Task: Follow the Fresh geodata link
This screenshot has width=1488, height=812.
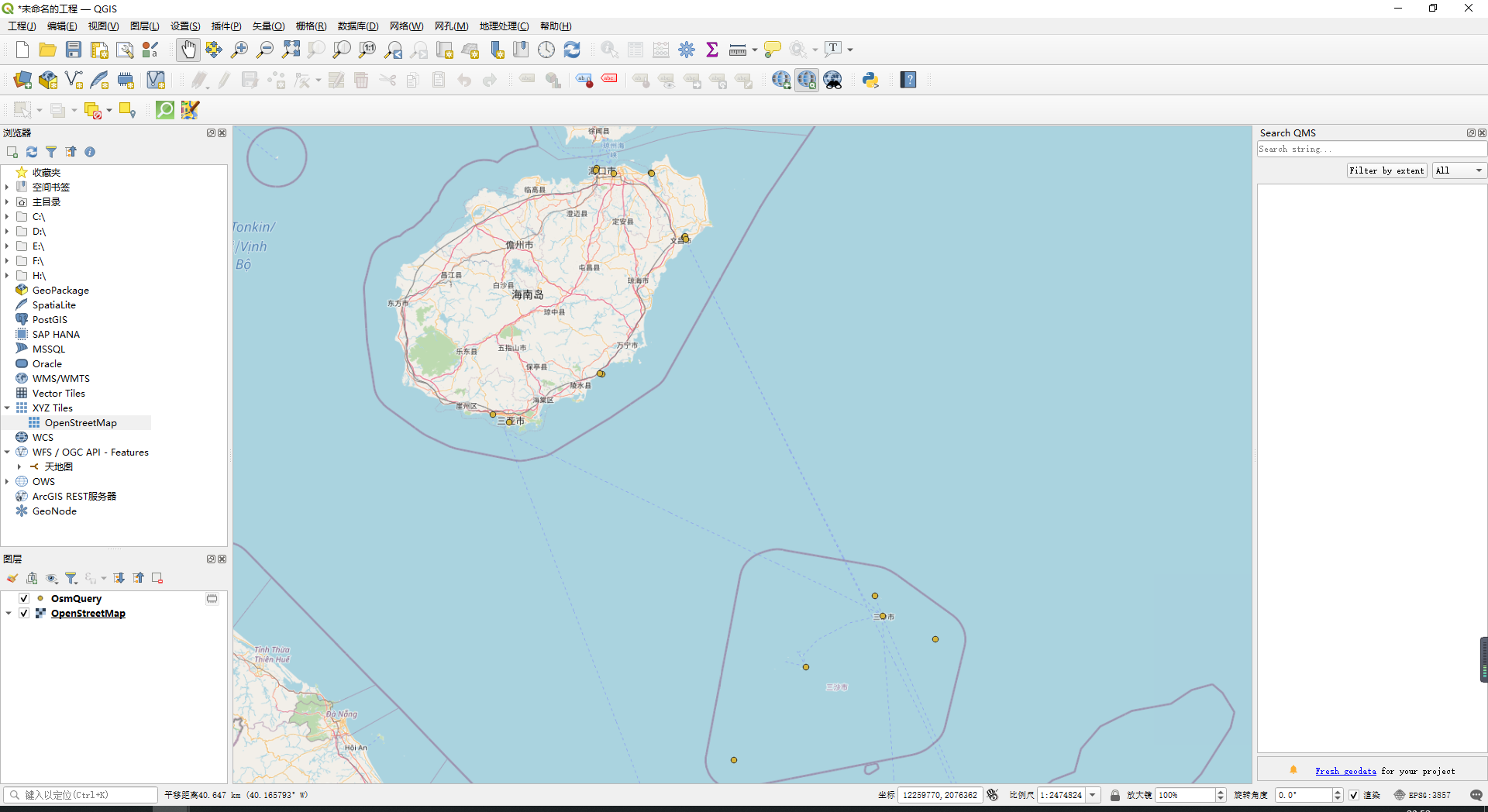Action: pyautogui.click(x=1345, y=771)
